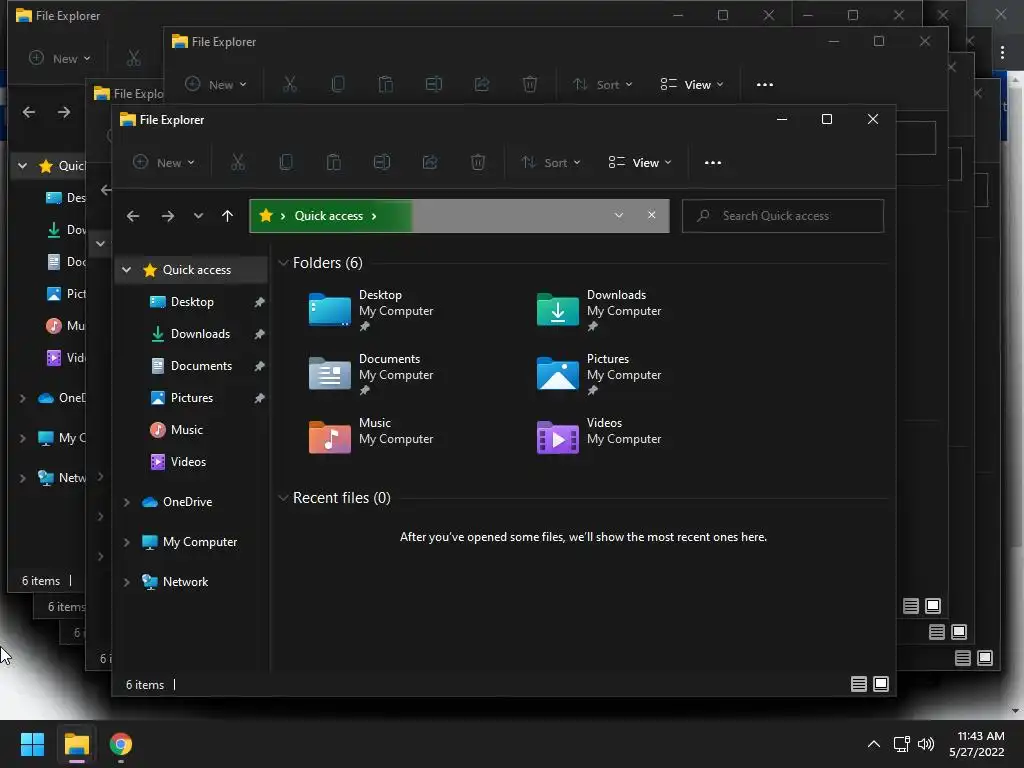1024x768 pixels.
Task: Collapse the Recent files (0) group
Action: coord(283,498)
